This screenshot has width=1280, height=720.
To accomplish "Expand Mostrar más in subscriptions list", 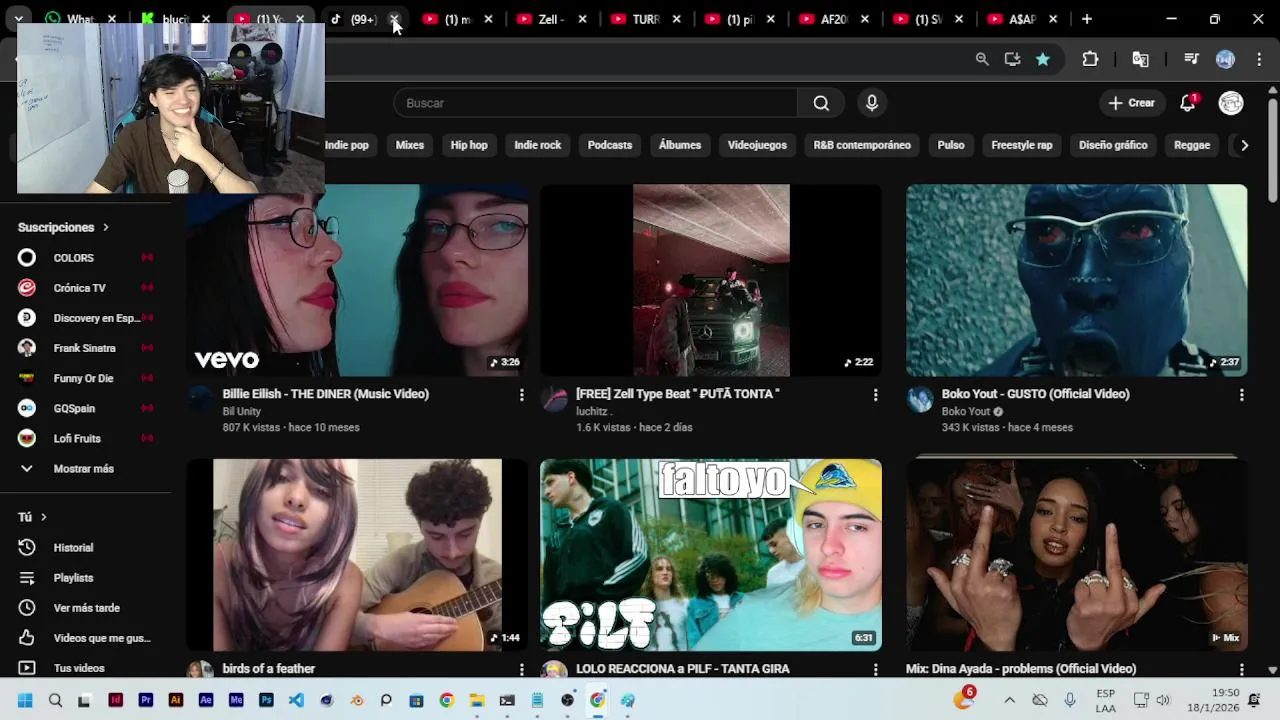I will click(x=86, y=468).
